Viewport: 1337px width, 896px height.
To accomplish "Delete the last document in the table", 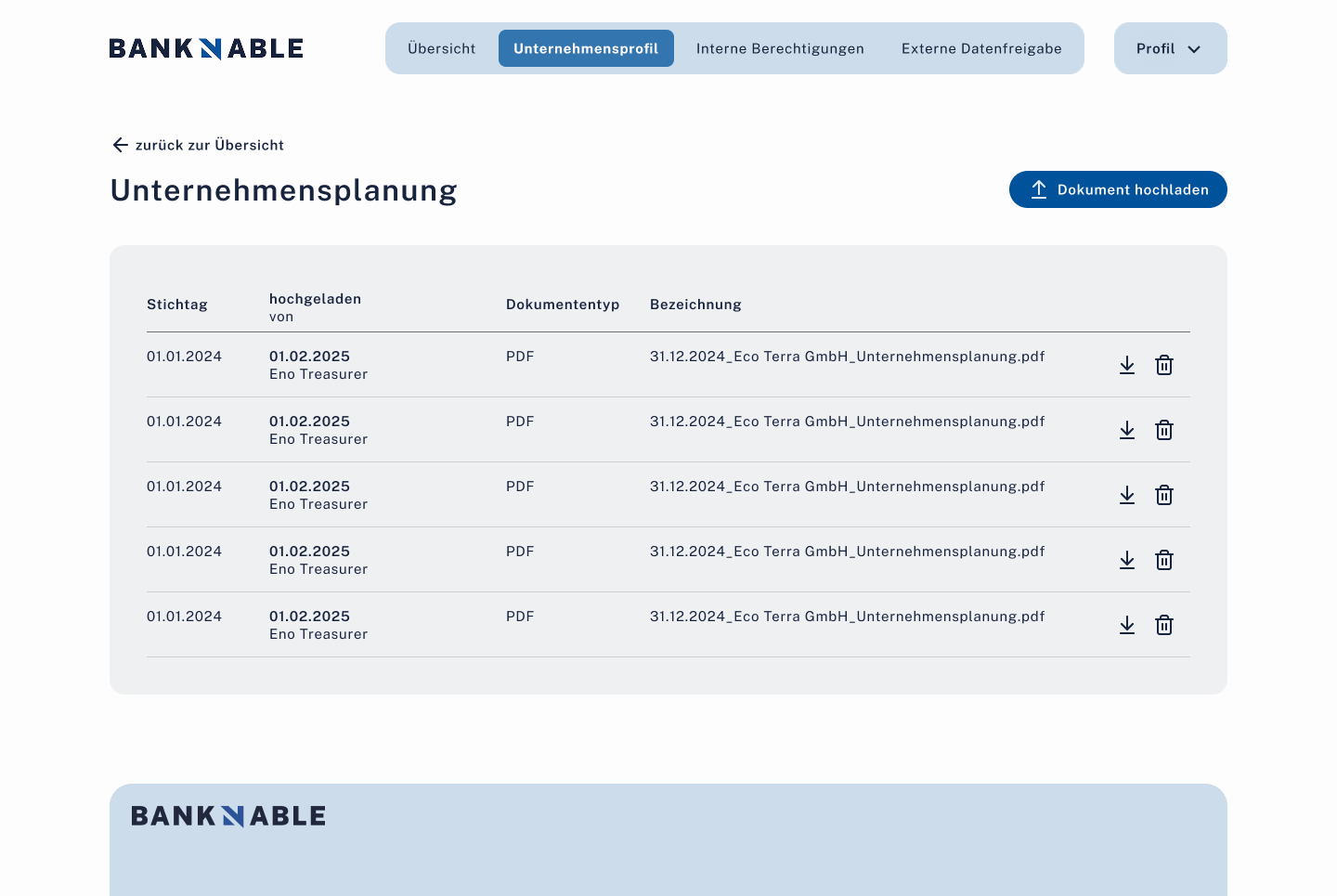I will (1164, 625).
